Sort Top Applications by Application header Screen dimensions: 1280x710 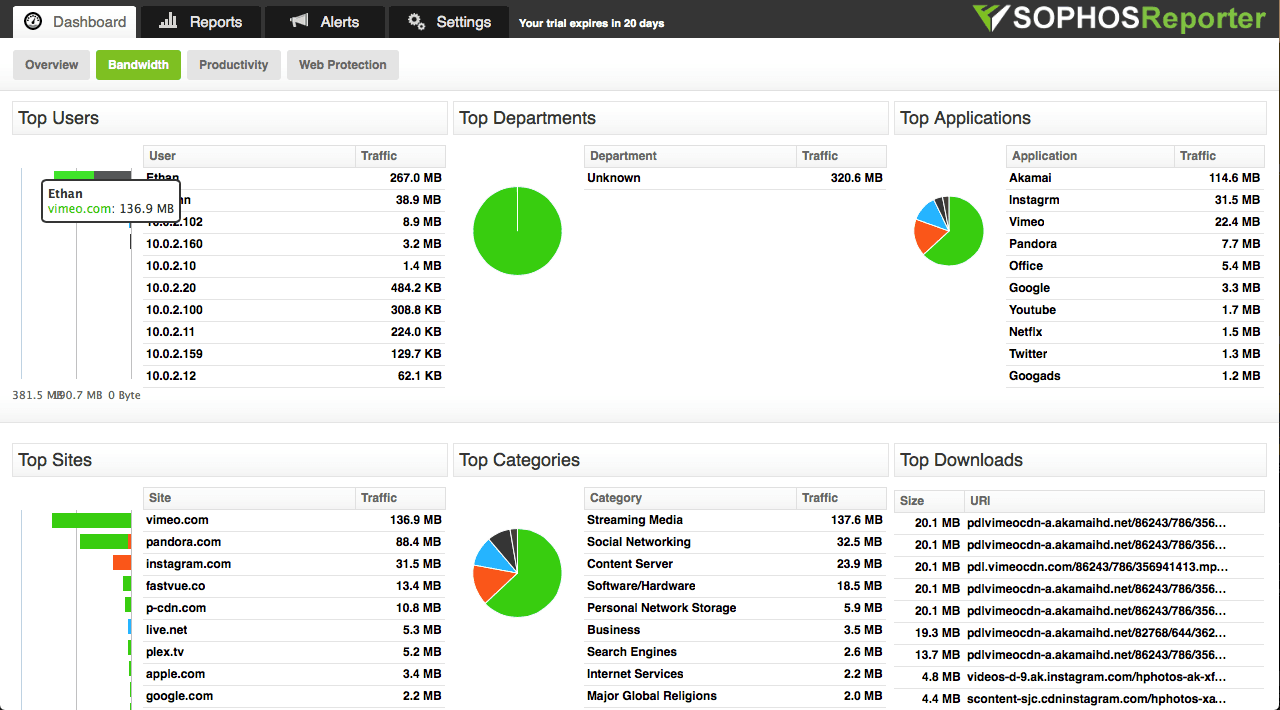pyautogui.click(x=1090, y=156)
